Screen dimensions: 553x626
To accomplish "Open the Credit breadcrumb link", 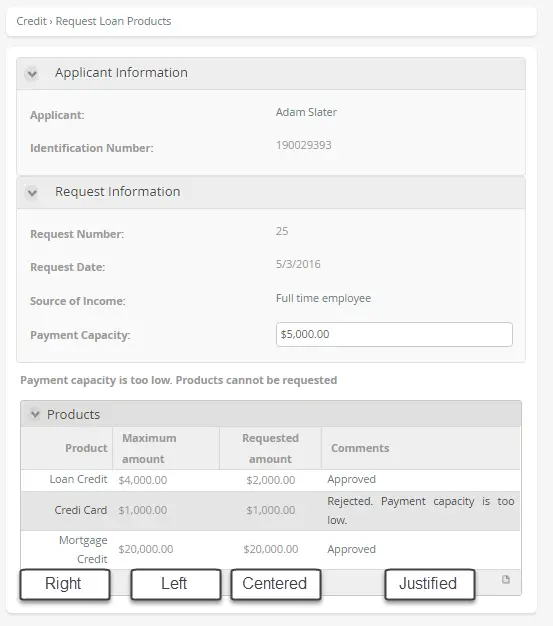I will [31, 21].
